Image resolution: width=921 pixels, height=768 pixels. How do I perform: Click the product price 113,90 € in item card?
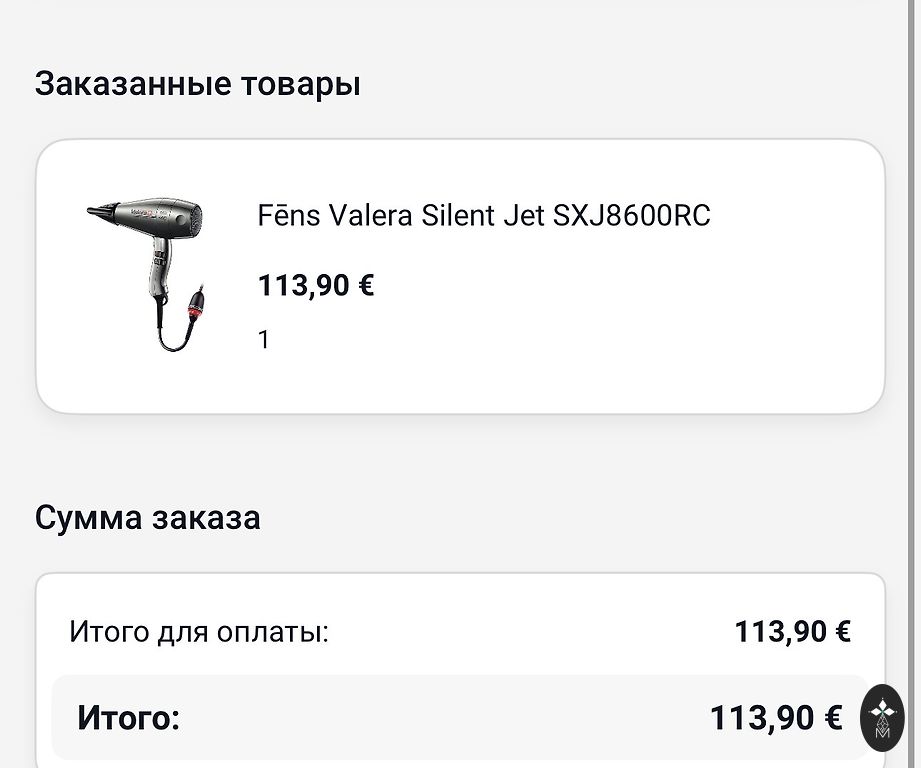click(316, 286)
